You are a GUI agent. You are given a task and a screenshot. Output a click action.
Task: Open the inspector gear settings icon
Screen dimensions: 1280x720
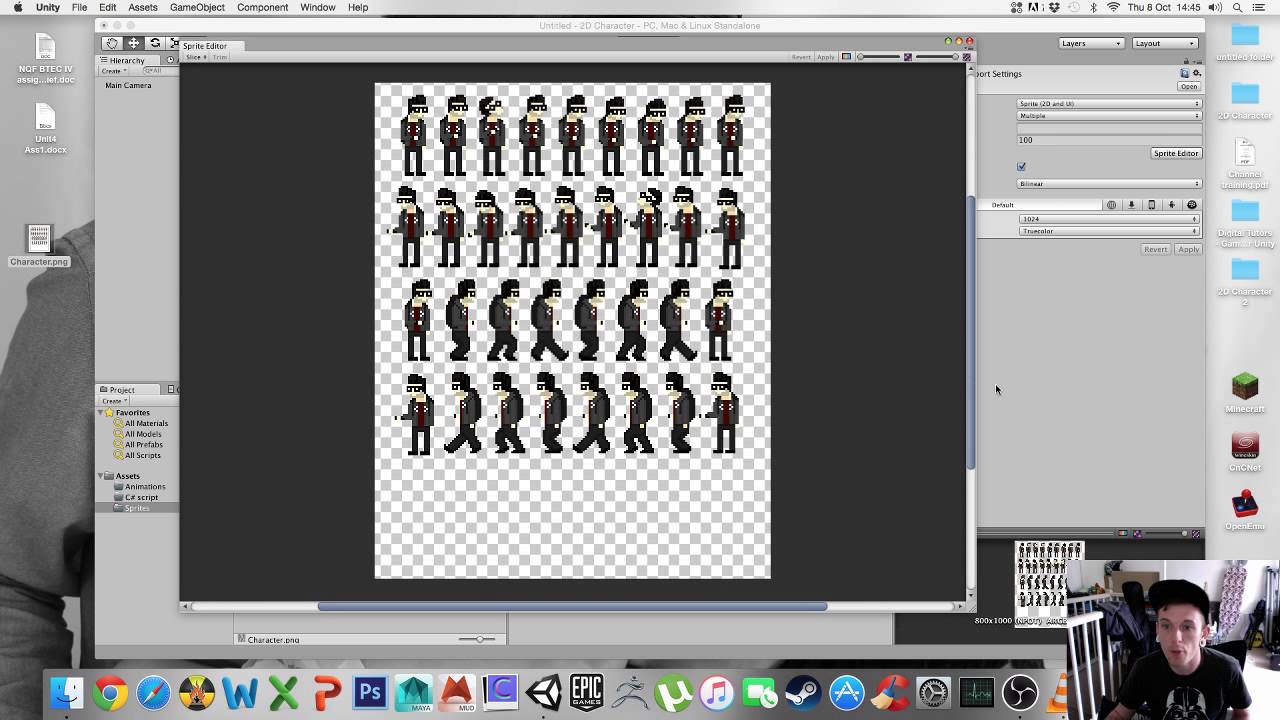pos(1196,73)
